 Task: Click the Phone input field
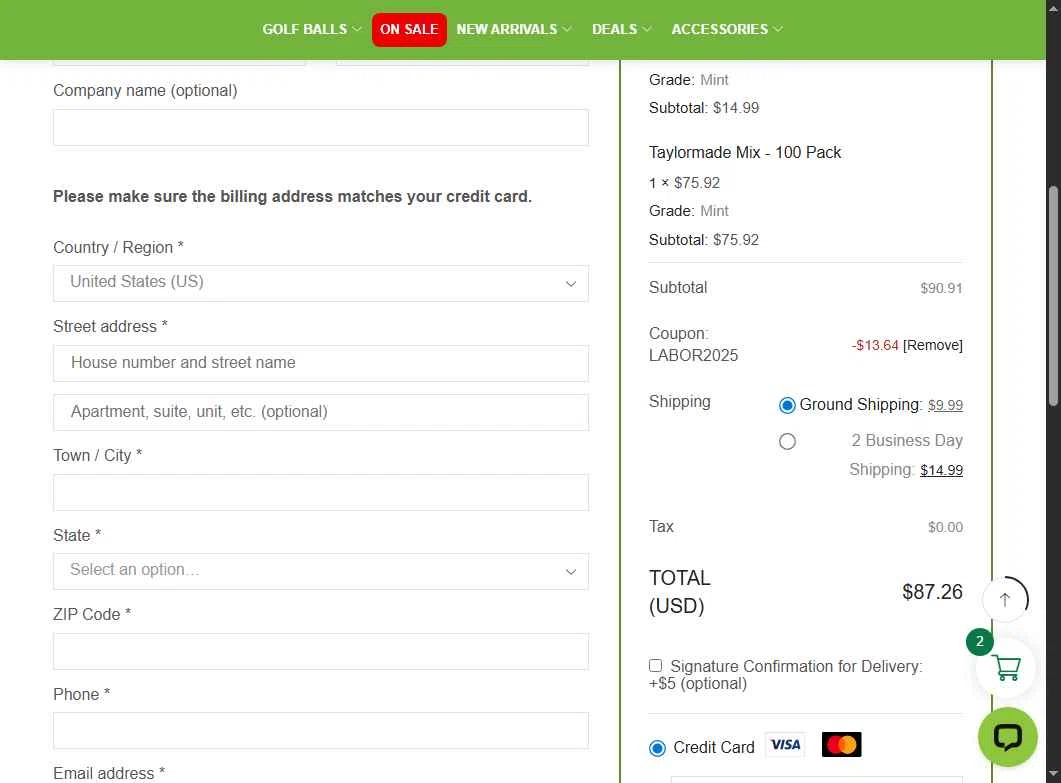tap(321, 730)
